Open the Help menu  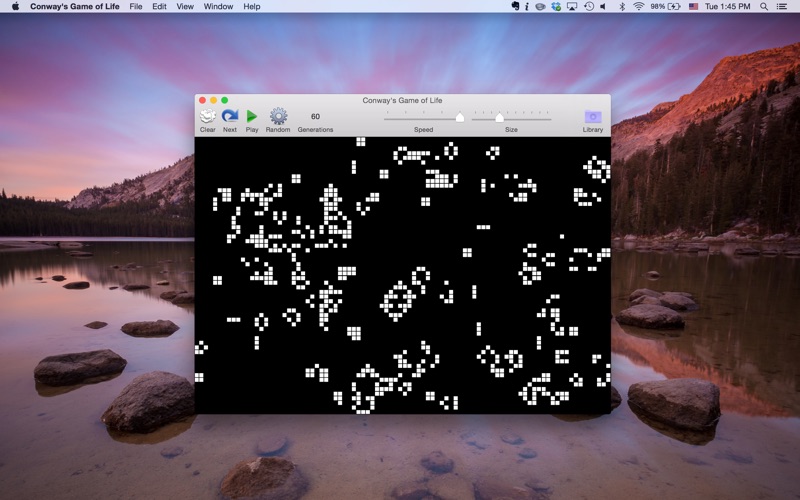pos(252,6)
